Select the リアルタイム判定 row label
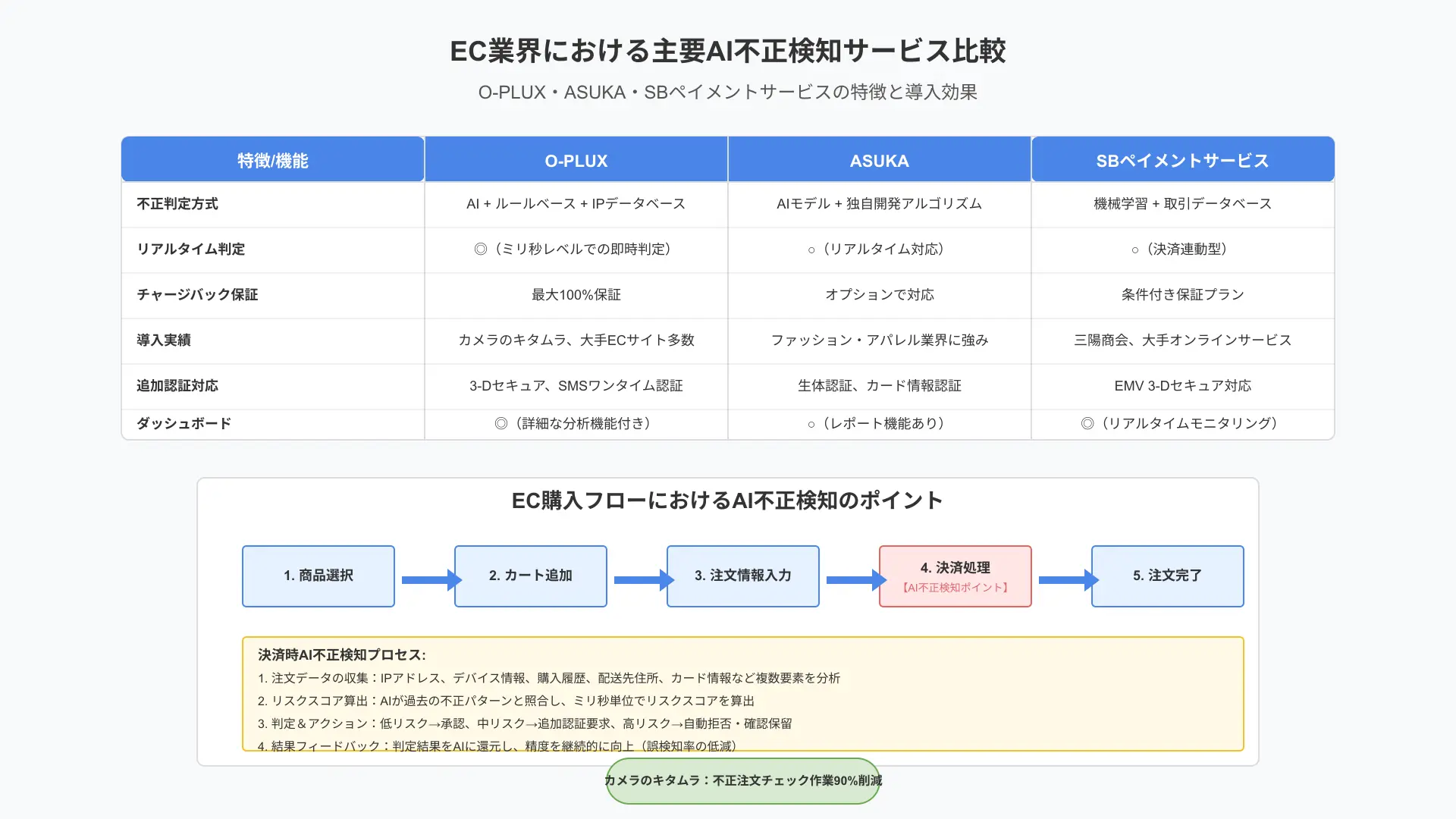 pyautogui.click(x=191, y=249)
